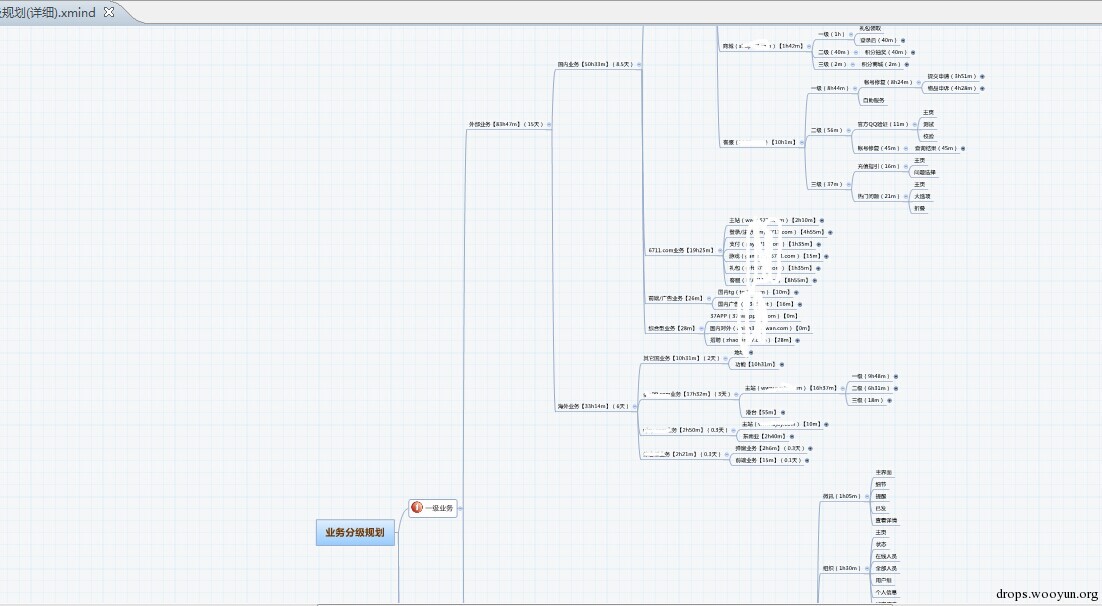Expand the 动能【10h31m】 topic
Screen dimensions: 1102x606
[782, 365]
